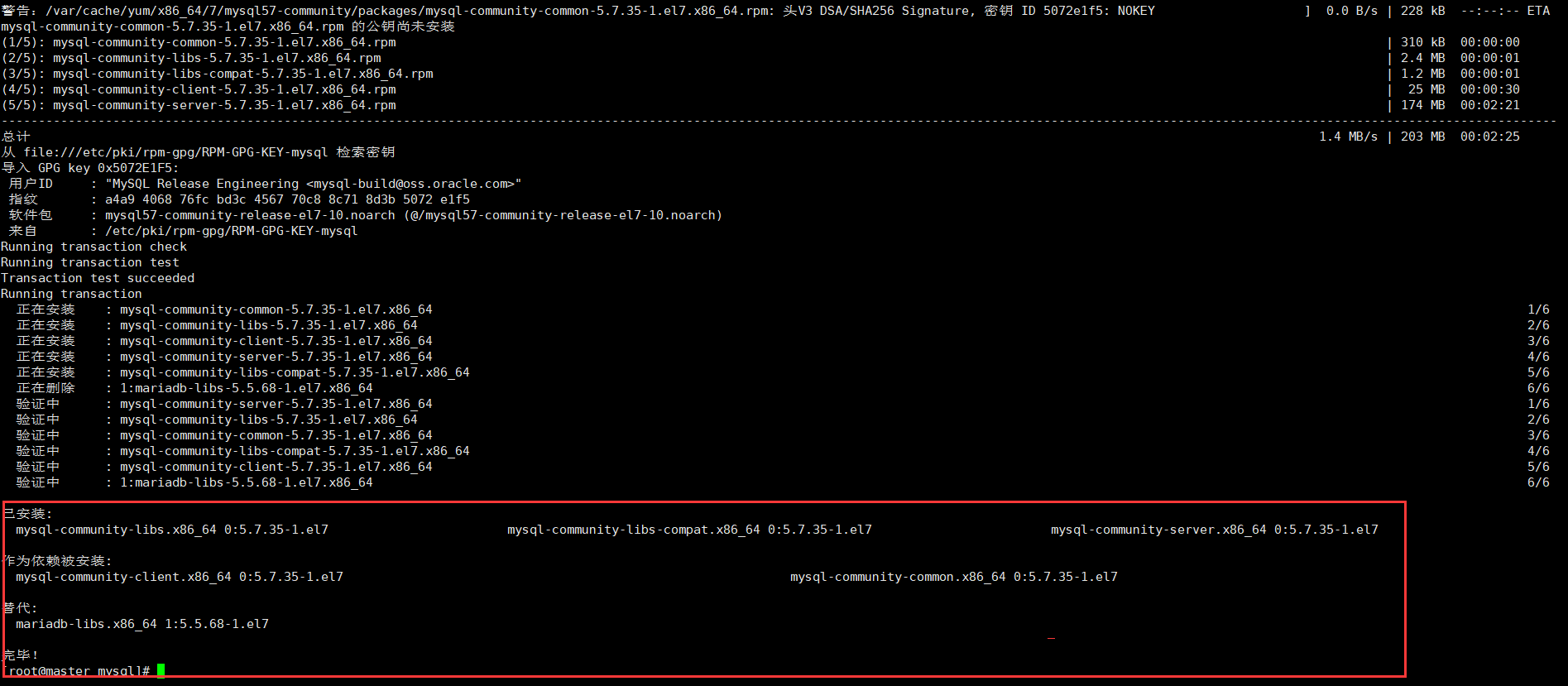Click the '的公钥尚未安装' warning line
Image resolution: width=1568 pixels, height=686 pixels.
coord(228,26)
